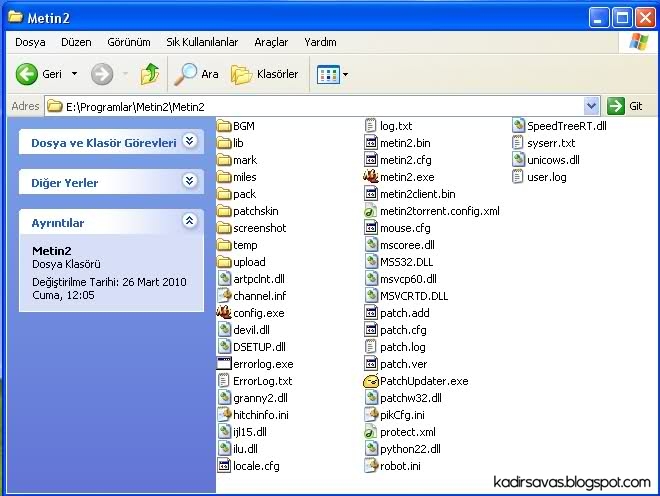The width and height of the screenshot is (660, 496).
Task: Open the Düzen menu
Action: pyautogui.click(x=76, y=42)
